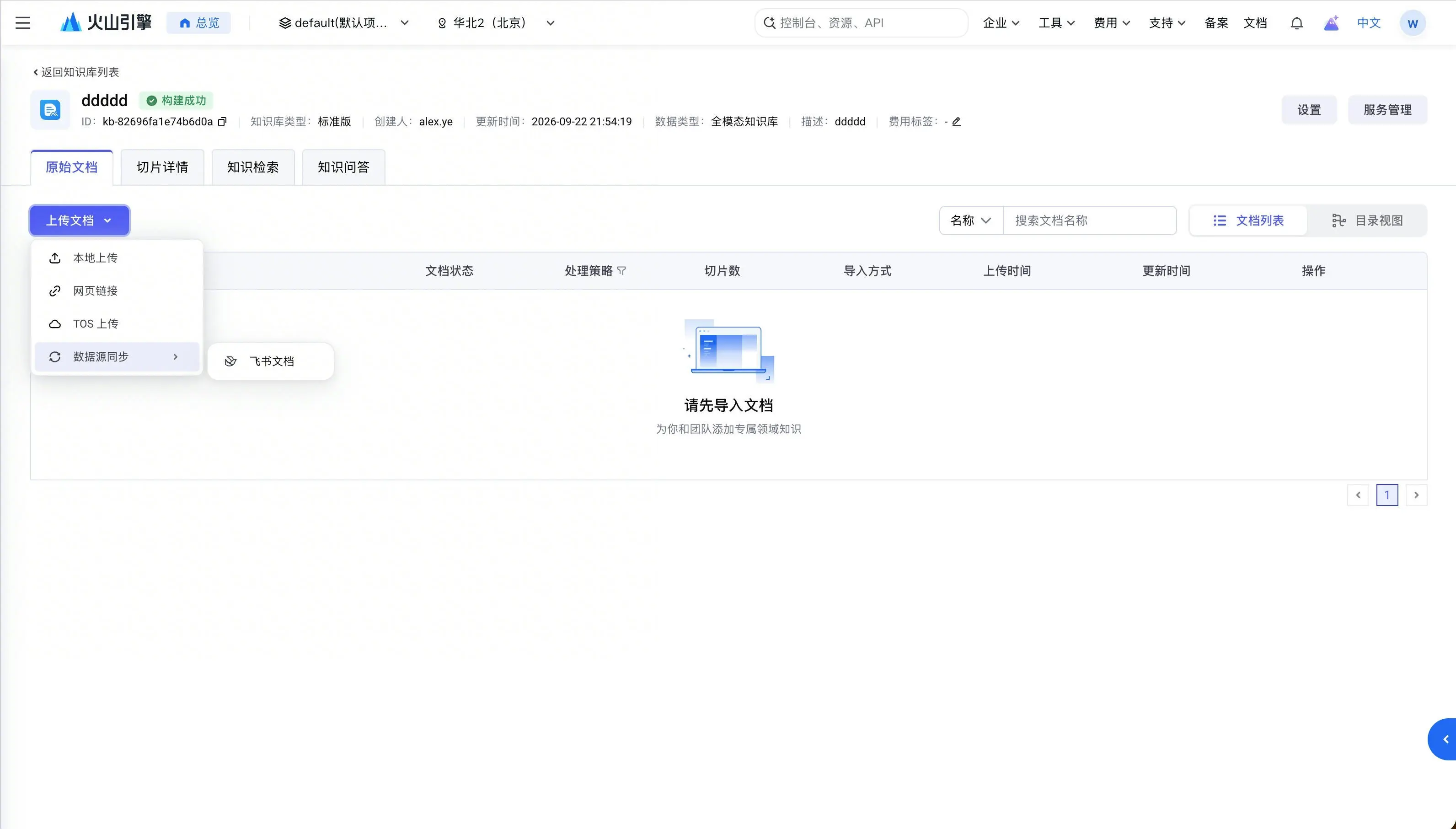Choose Feishu document sync option
The height and width of the screenshot is (829, 1456).
pos(271,361)
